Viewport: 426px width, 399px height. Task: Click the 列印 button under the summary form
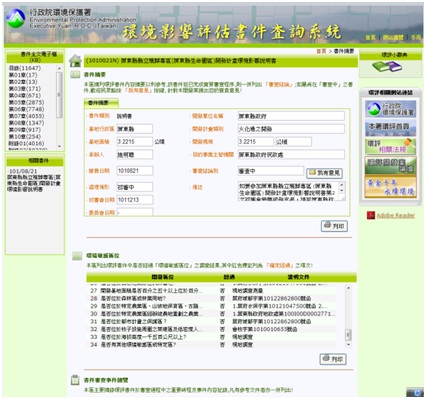point(334,226)
